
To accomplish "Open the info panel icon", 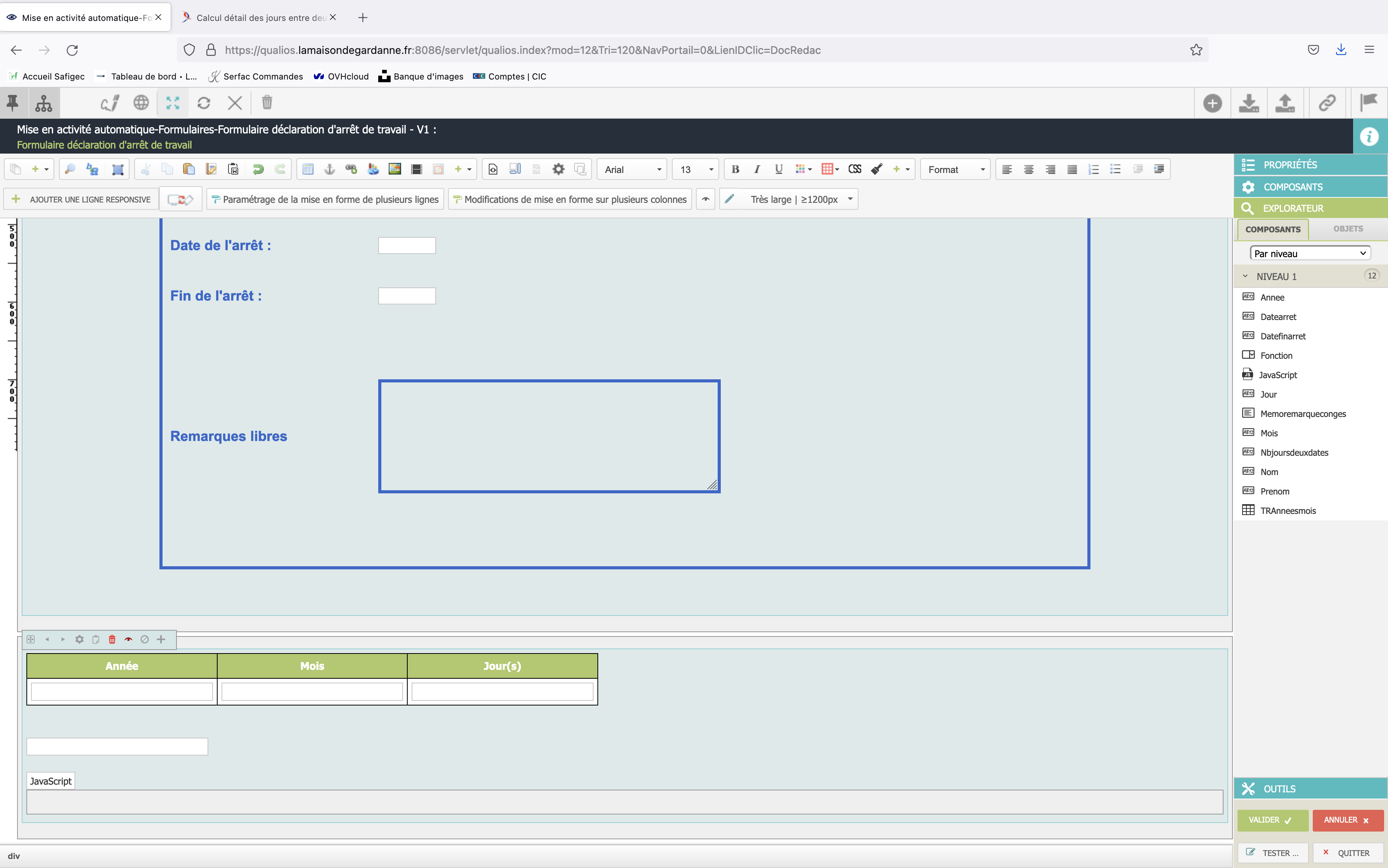I will [x=1370, y=137].
